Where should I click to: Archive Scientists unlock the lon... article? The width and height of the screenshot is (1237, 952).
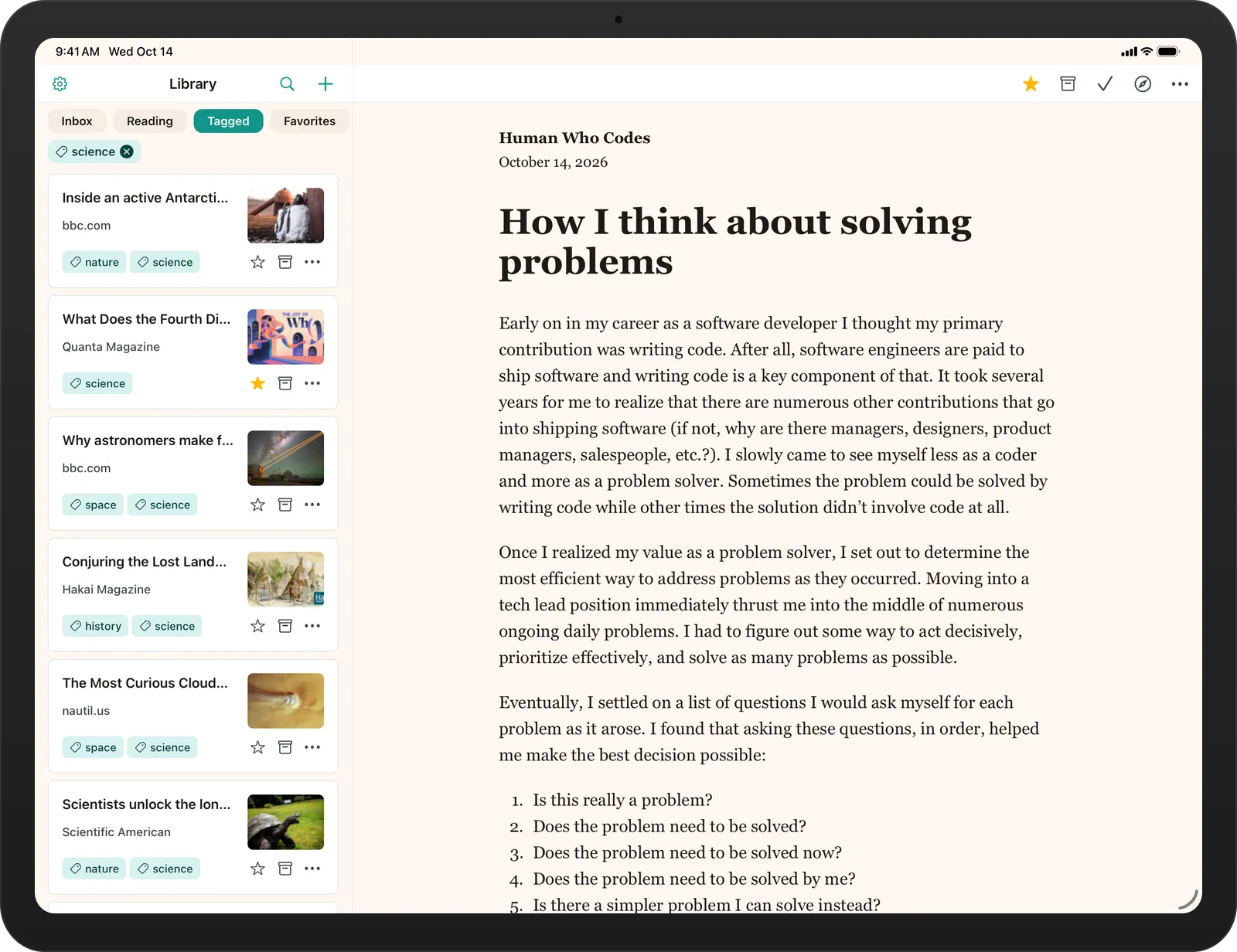(285, 869)
